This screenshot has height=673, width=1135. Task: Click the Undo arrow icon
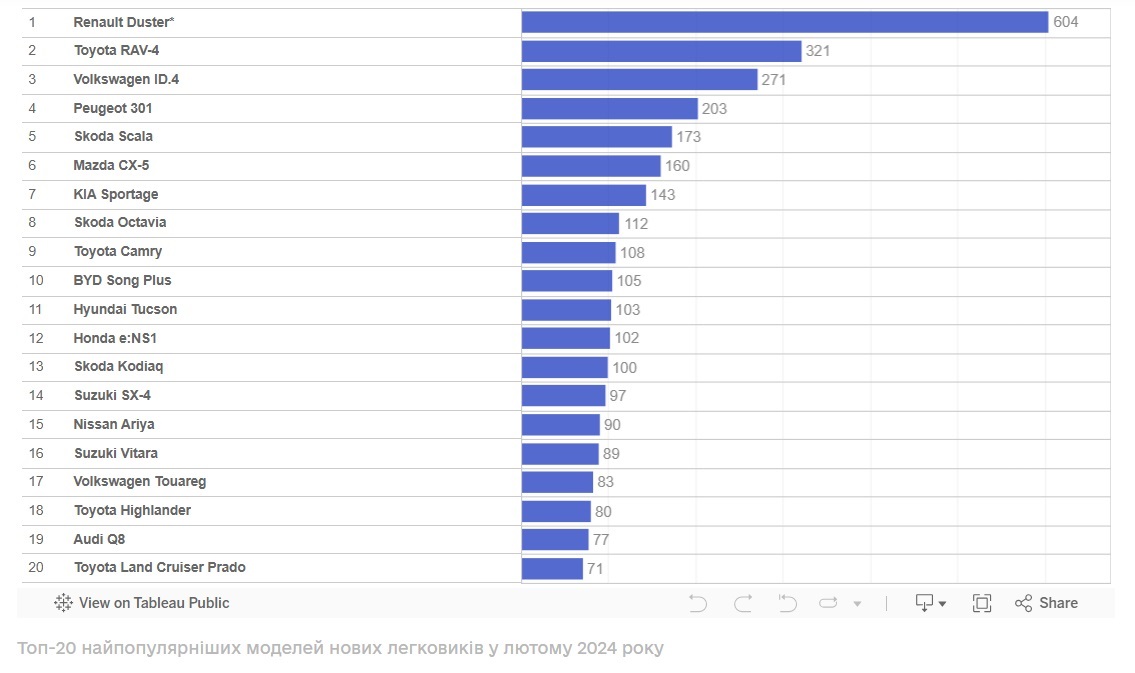[x=698, y=603]
